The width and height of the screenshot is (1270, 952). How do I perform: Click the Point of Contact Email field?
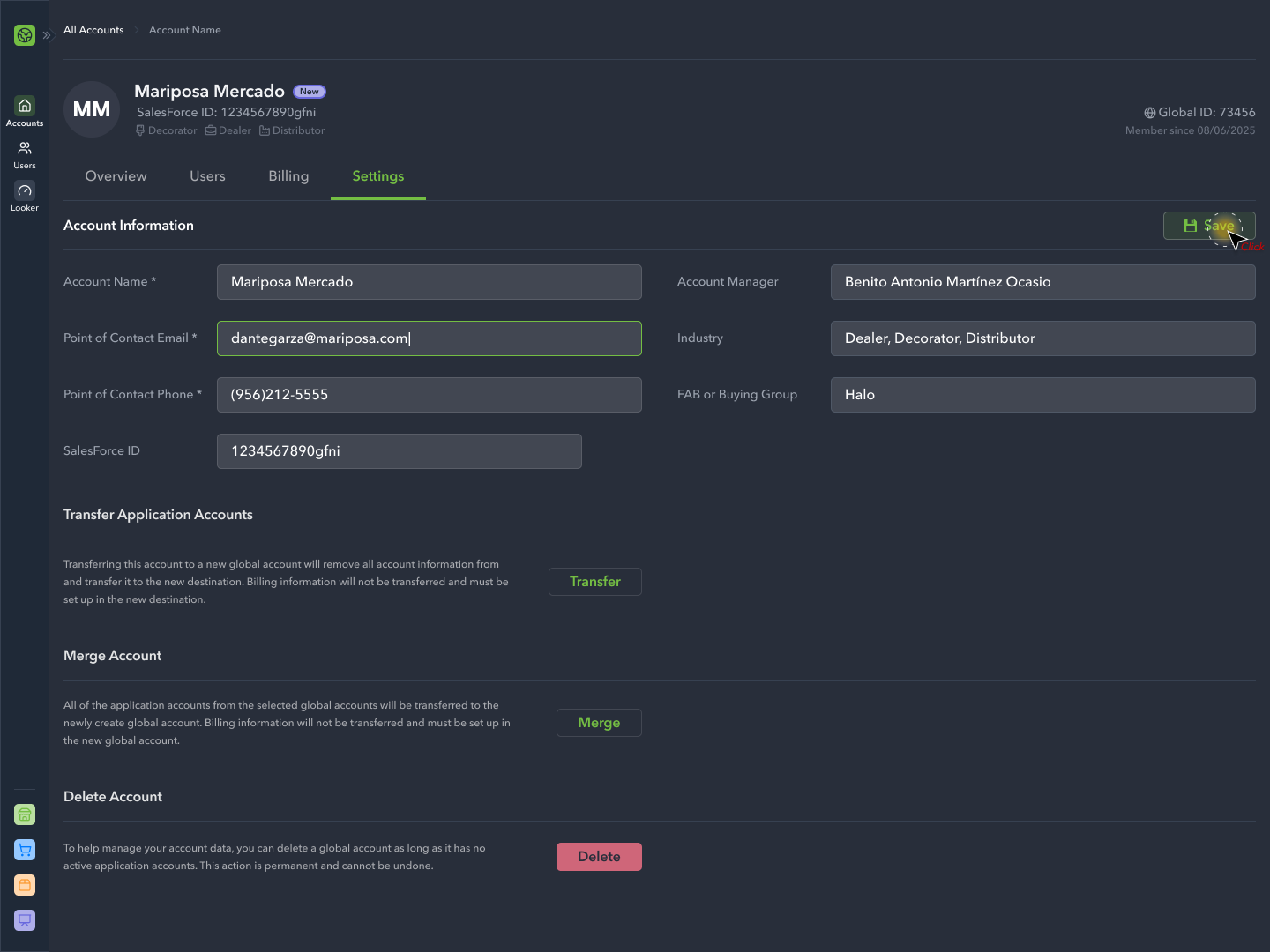pos(429,338)
